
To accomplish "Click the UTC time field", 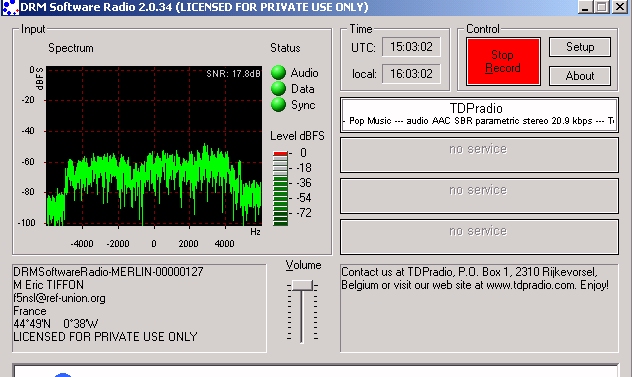I will pyautogui.click(x=411, y=47).
